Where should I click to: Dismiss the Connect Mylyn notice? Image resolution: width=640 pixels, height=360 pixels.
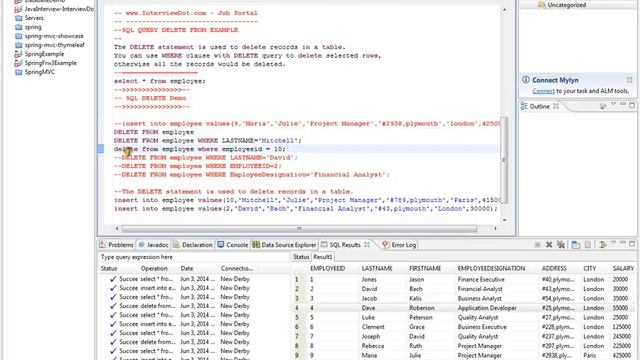[629, 80]
